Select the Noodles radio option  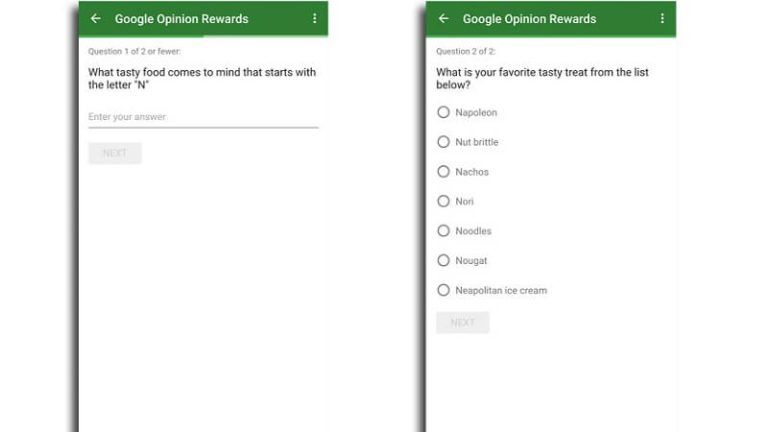[x=443, y=231]
